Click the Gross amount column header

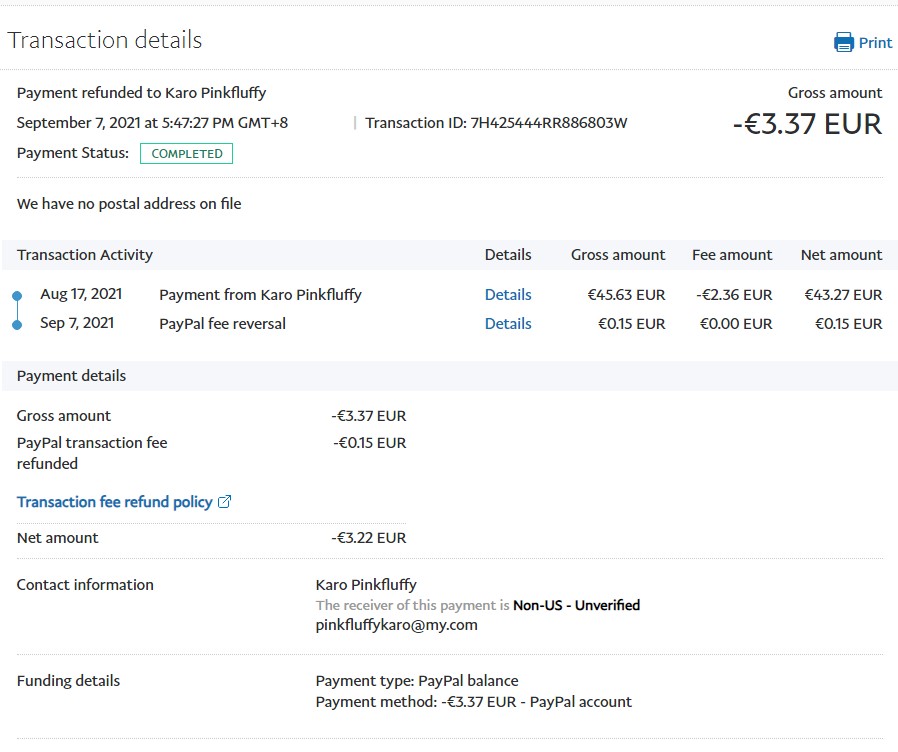618,255
